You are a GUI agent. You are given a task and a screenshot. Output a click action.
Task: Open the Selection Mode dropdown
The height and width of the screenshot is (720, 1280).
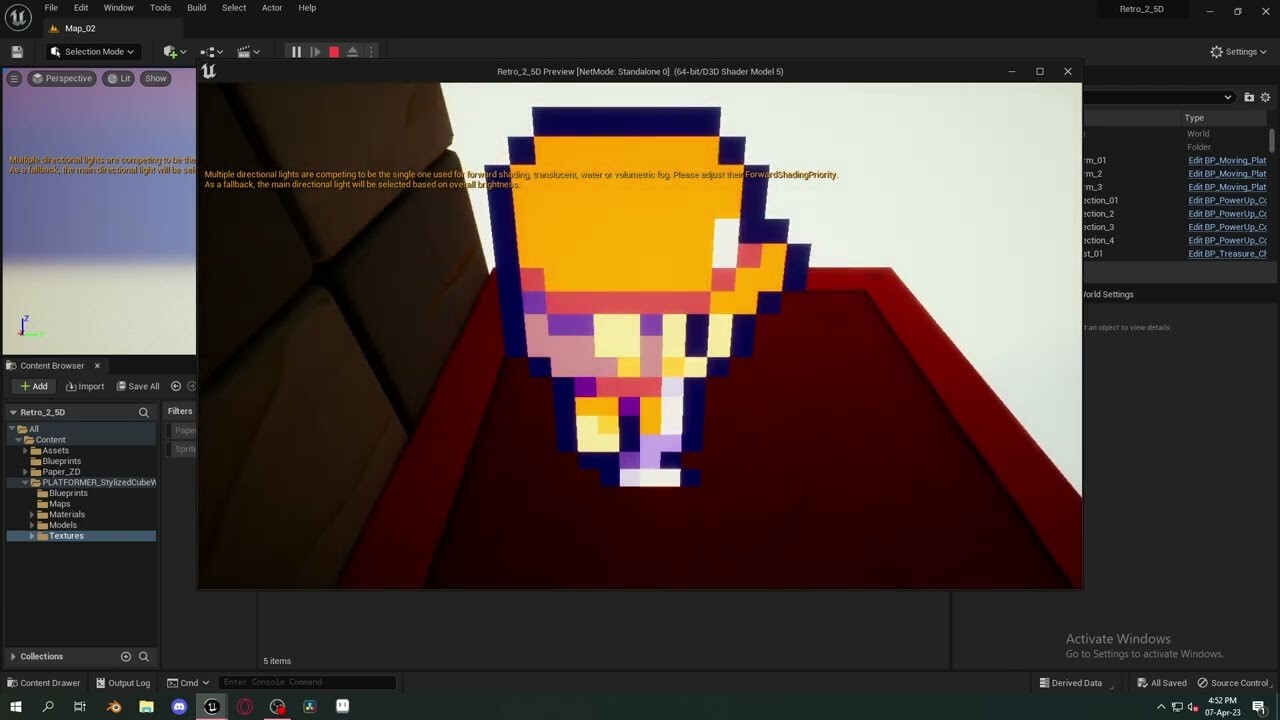pyautogui.click(x=92, y=51)
